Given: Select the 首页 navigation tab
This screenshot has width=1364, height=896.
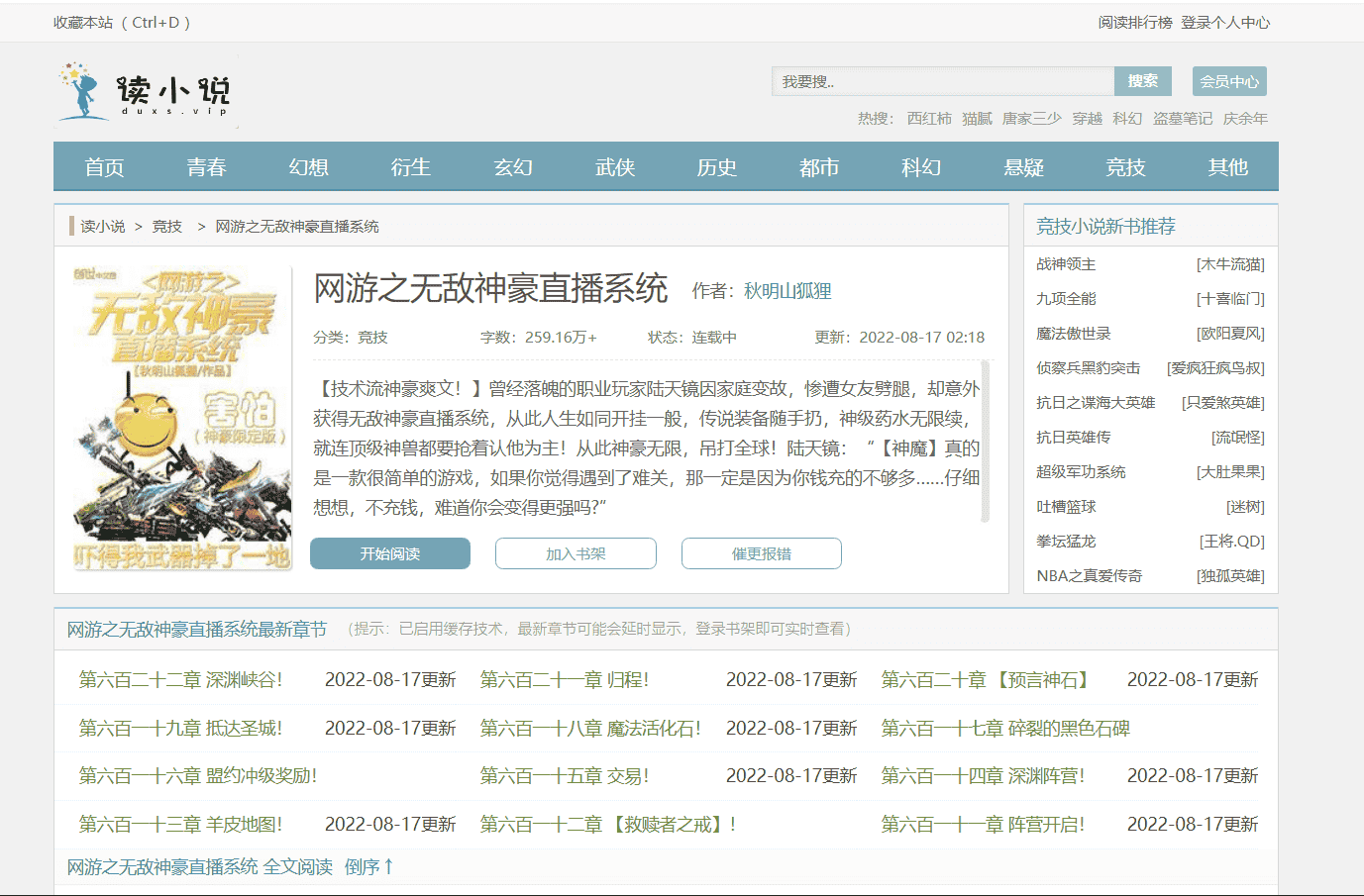Looking at the screenshot, I should 104,167.
